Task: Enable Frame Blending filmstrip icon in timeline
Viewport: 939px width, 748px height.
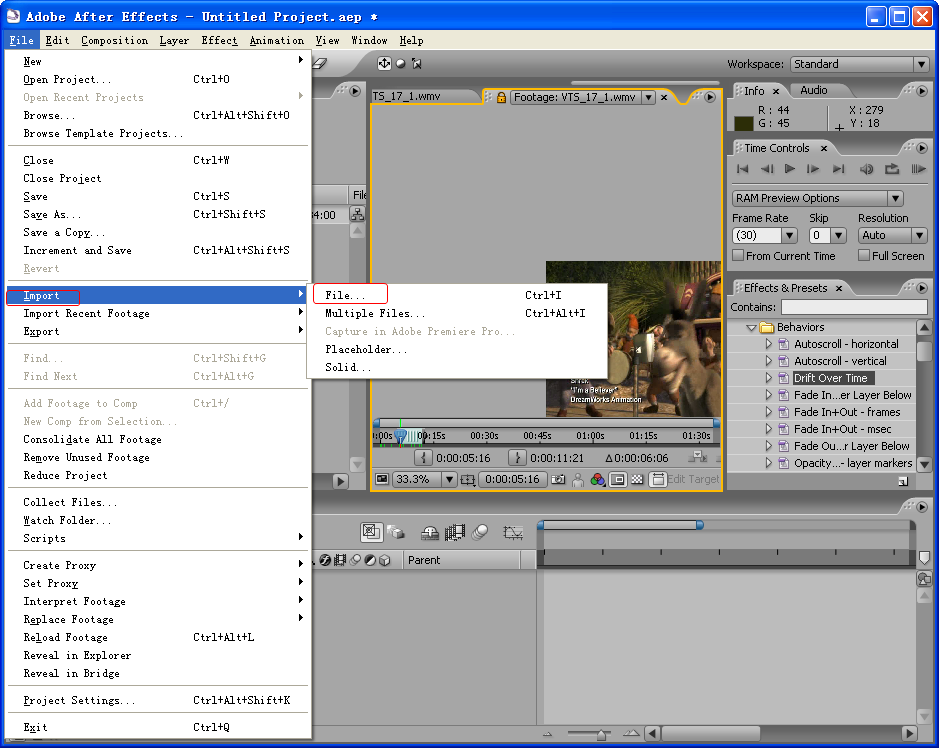Action: point(455,532)
